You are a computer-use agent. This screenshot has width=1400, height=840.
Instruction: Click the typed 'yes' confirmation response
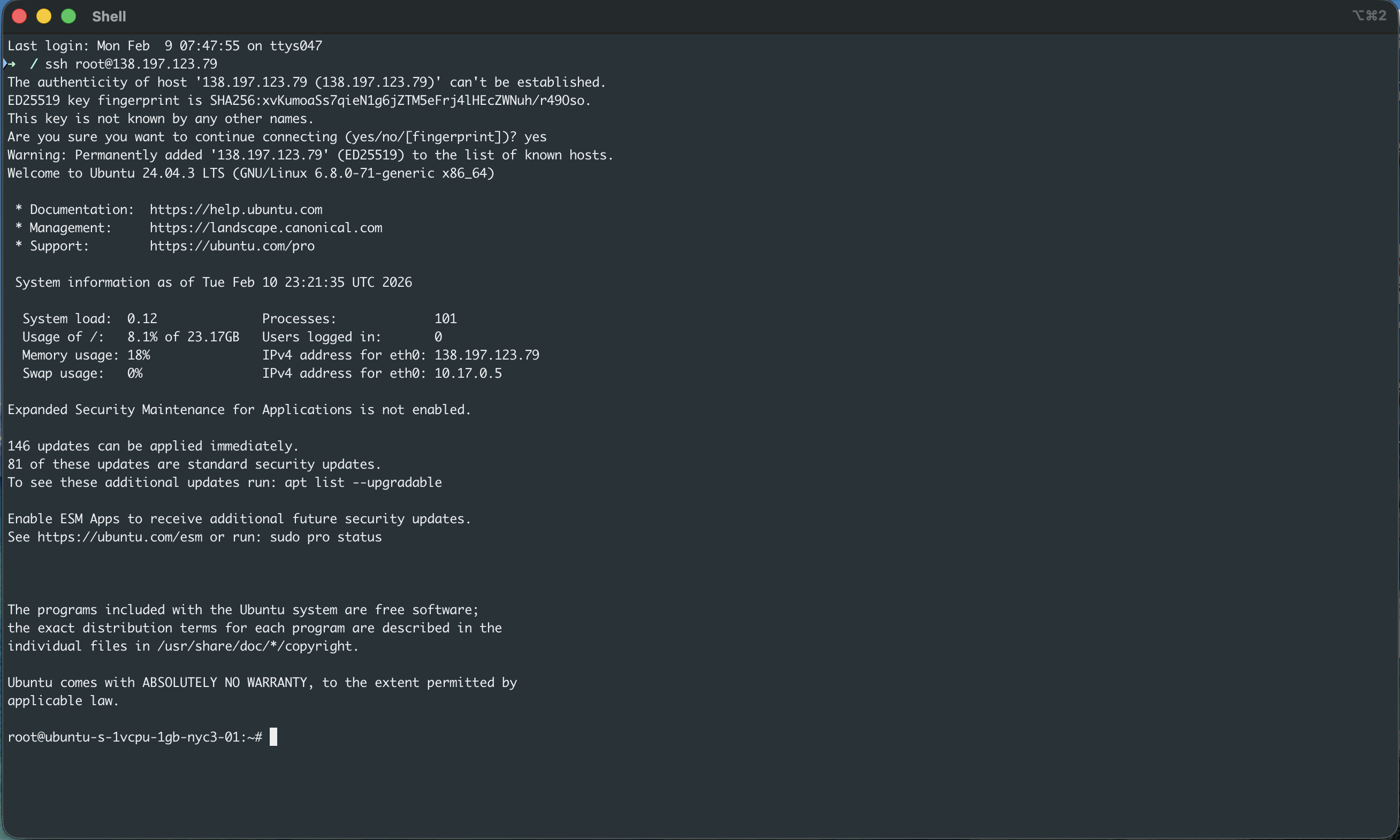click(x=535, y=137)
